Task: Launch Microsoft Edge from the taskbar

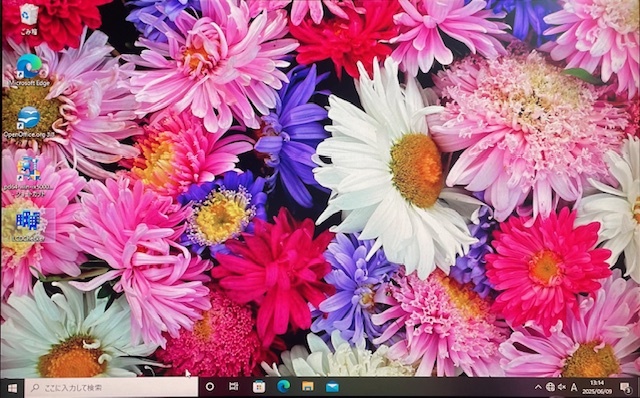Action: [x=283, y=386]
